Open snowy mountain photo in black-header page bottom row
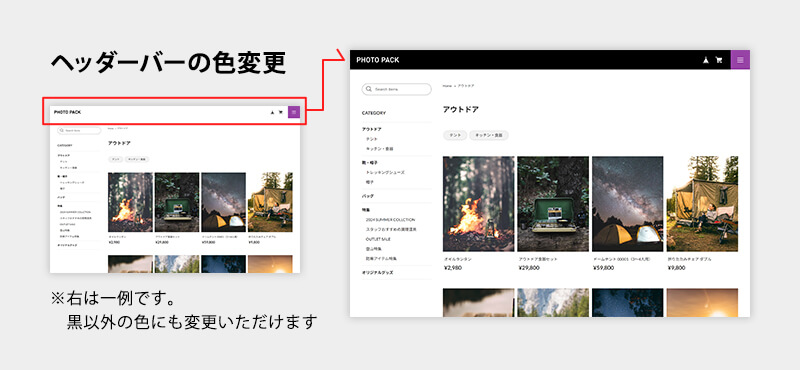The height and width of the screenshot is (370, 800). (x=553, y=303)
